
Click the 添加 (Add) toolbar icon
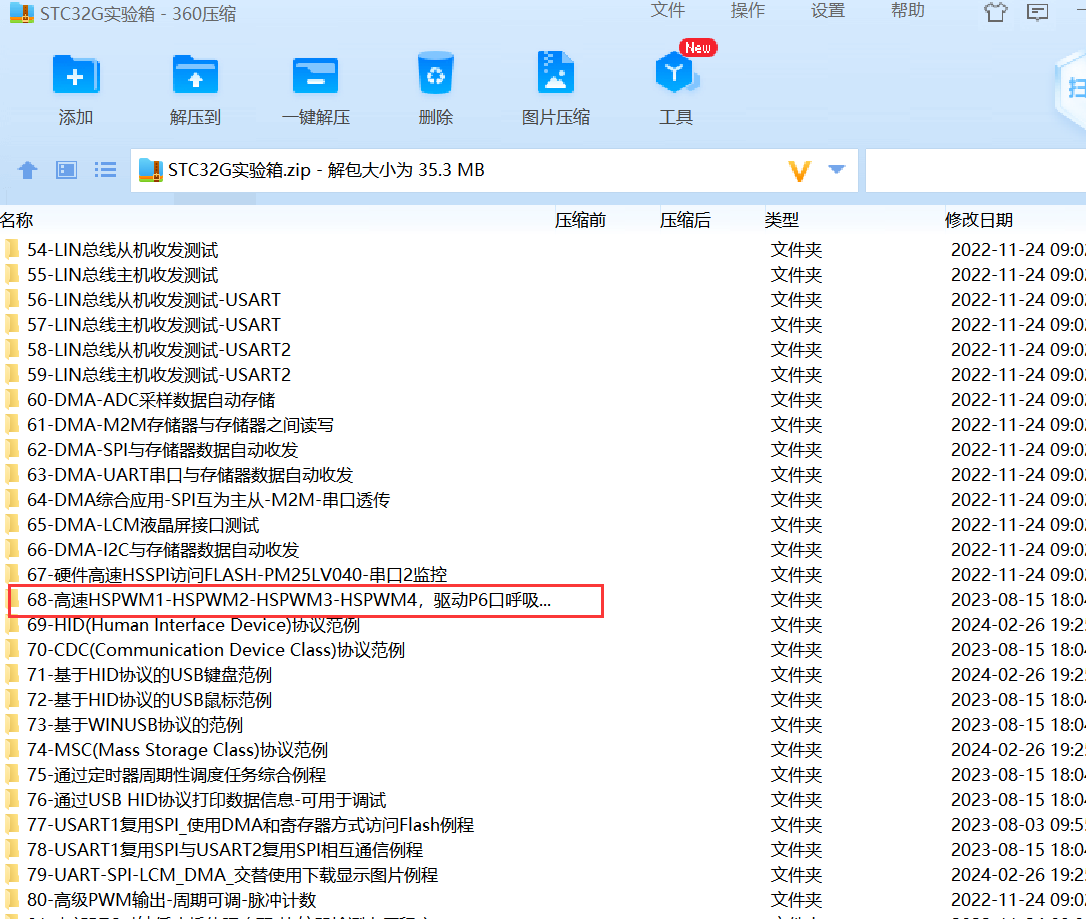click(76, 75)
